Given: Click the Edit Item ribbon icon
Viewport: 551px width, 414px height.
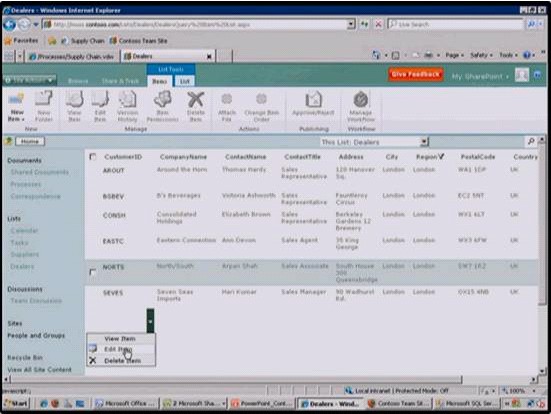Looking at the screenshot, I should [100, 106].
